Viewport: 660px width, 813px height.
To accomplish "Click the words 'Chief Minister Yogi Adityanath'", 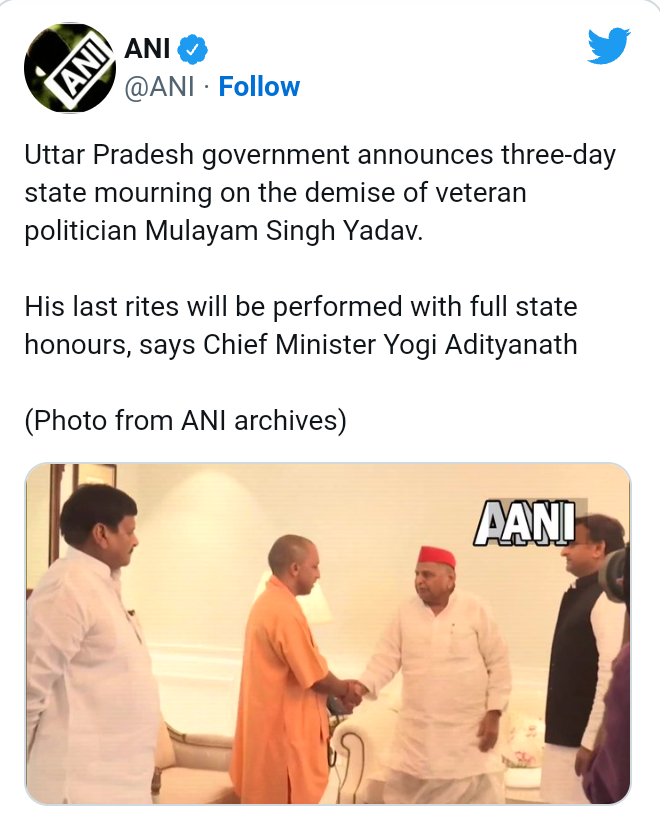I will (x=390, y=345).
